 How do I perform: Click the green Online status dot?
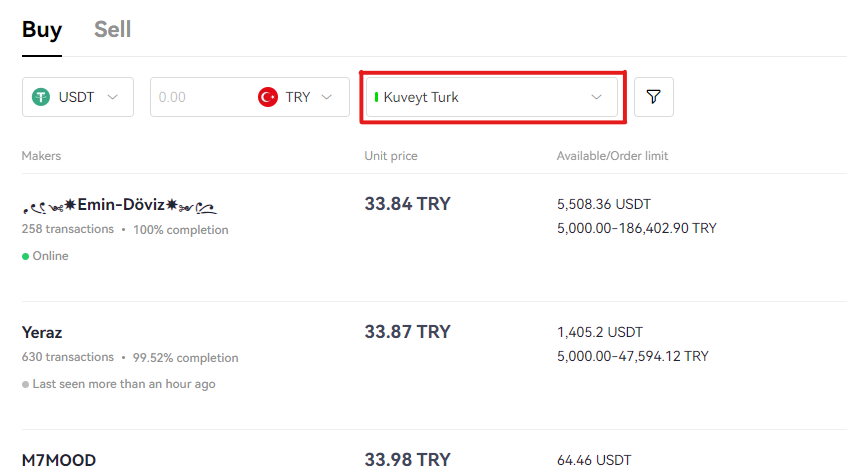pos(25,256)
